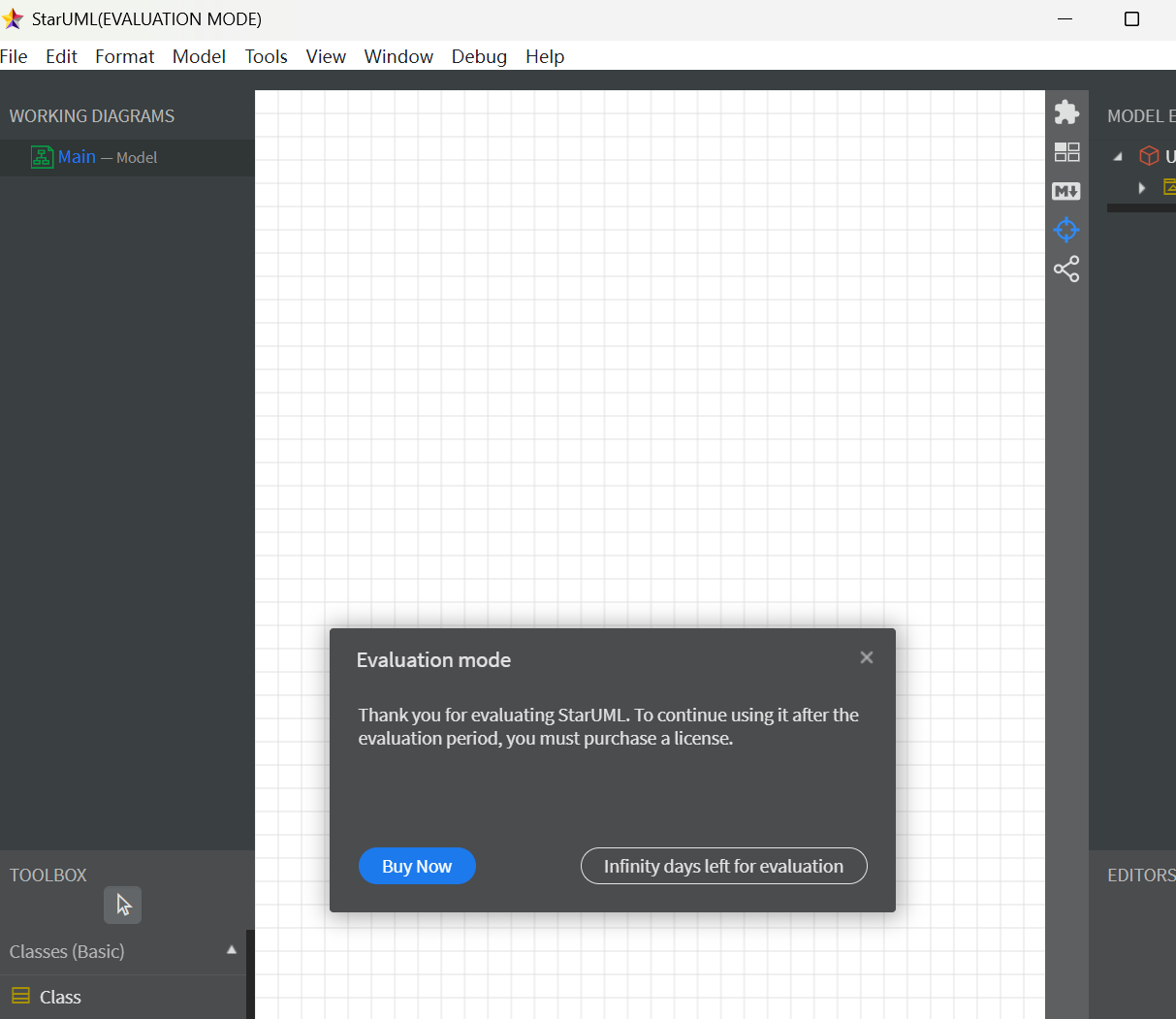The height and width of the screenshot is (1019, 1176).
Task: Collapse the root project tree node
Action: (x=1118, y=156)
